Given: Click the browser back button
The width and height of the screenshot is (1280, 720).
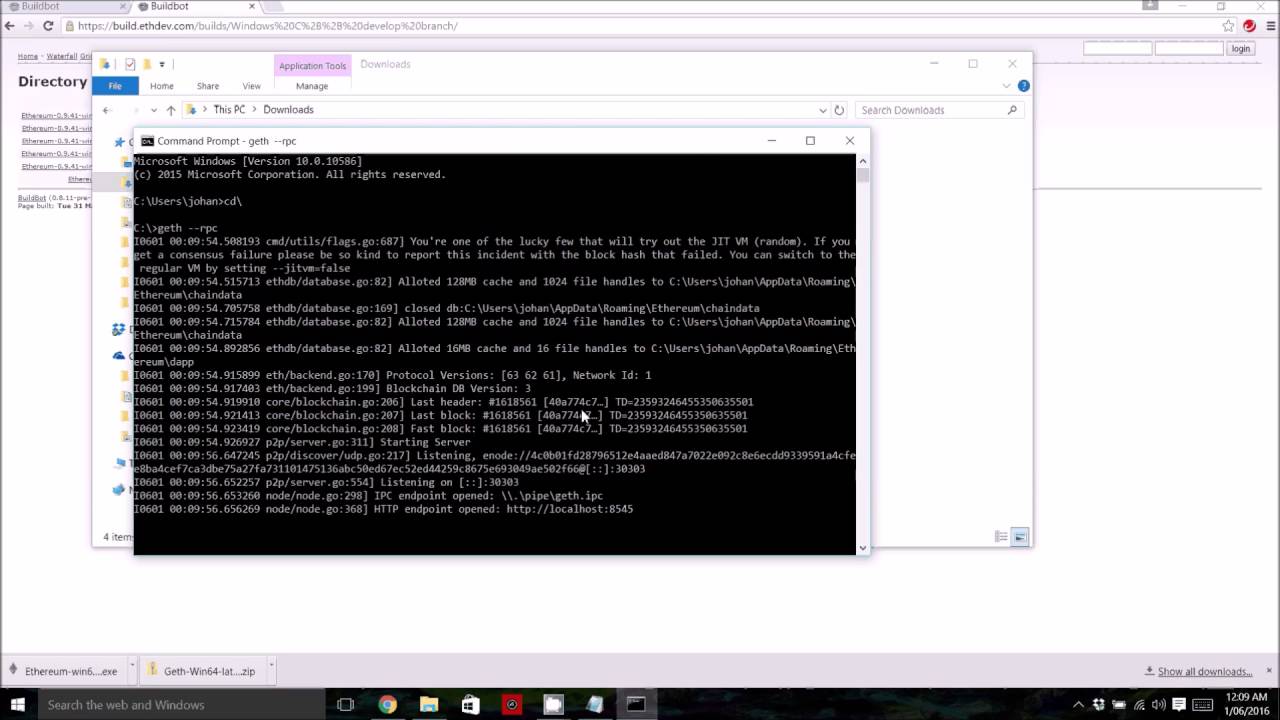Looking at the screenshot, I should pos(10,26).
